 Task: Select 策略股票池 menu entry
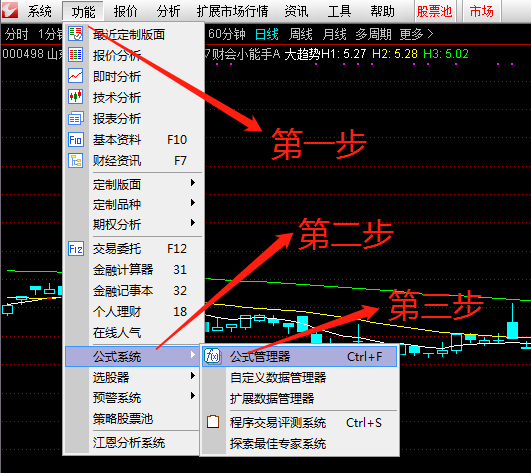click(132, 419)
